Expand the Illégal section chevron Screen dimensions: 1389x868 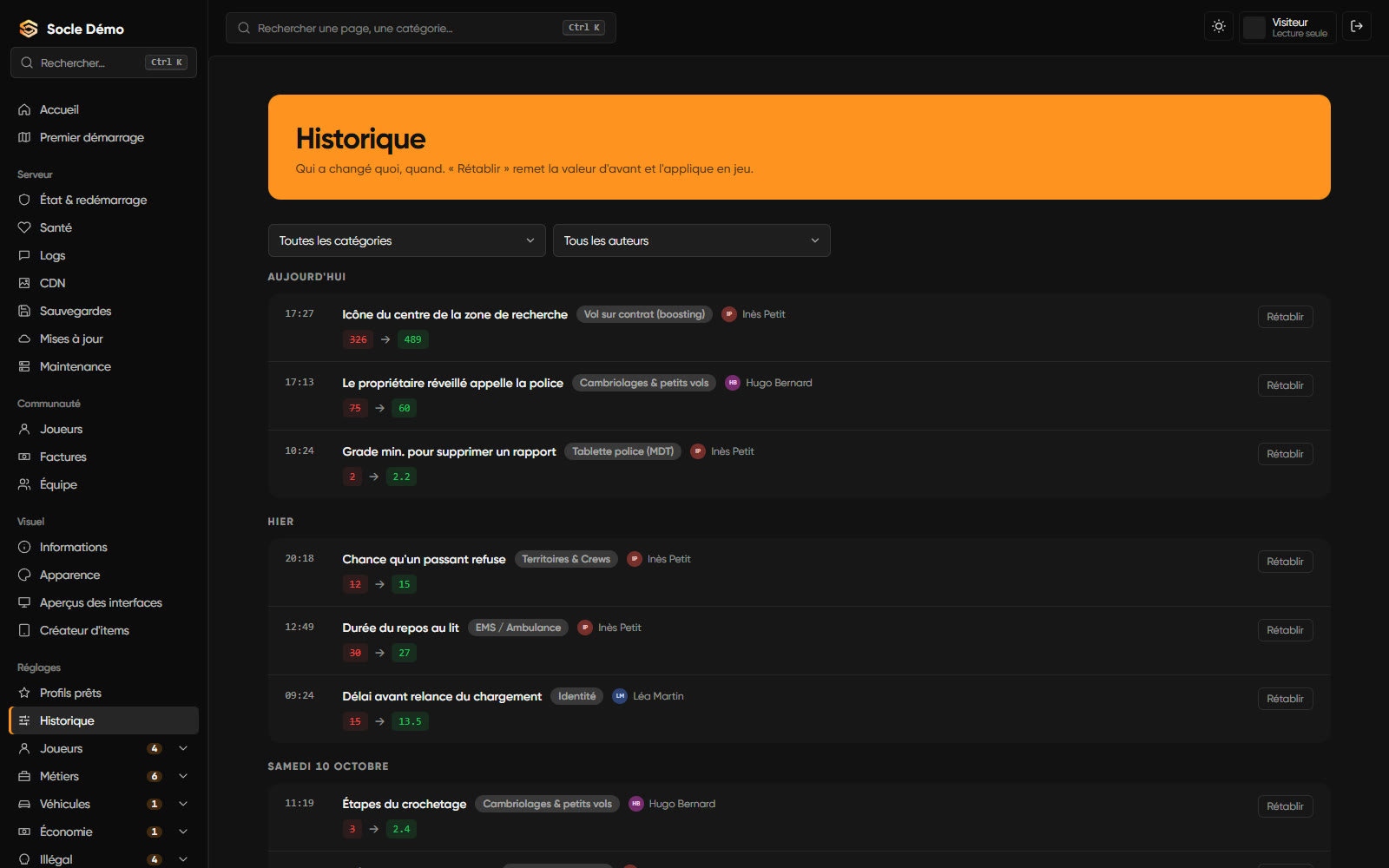click(183, 859)
